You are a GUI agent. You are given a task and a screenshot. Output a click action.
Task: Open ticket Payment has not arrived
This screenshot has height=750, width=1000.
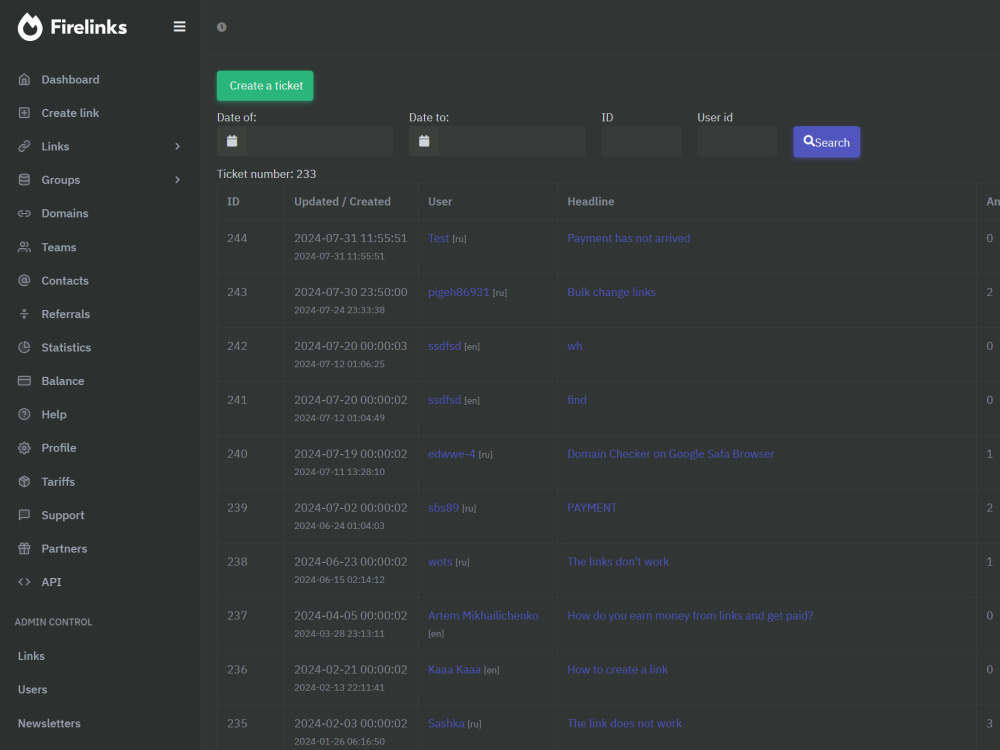point(629,238)
